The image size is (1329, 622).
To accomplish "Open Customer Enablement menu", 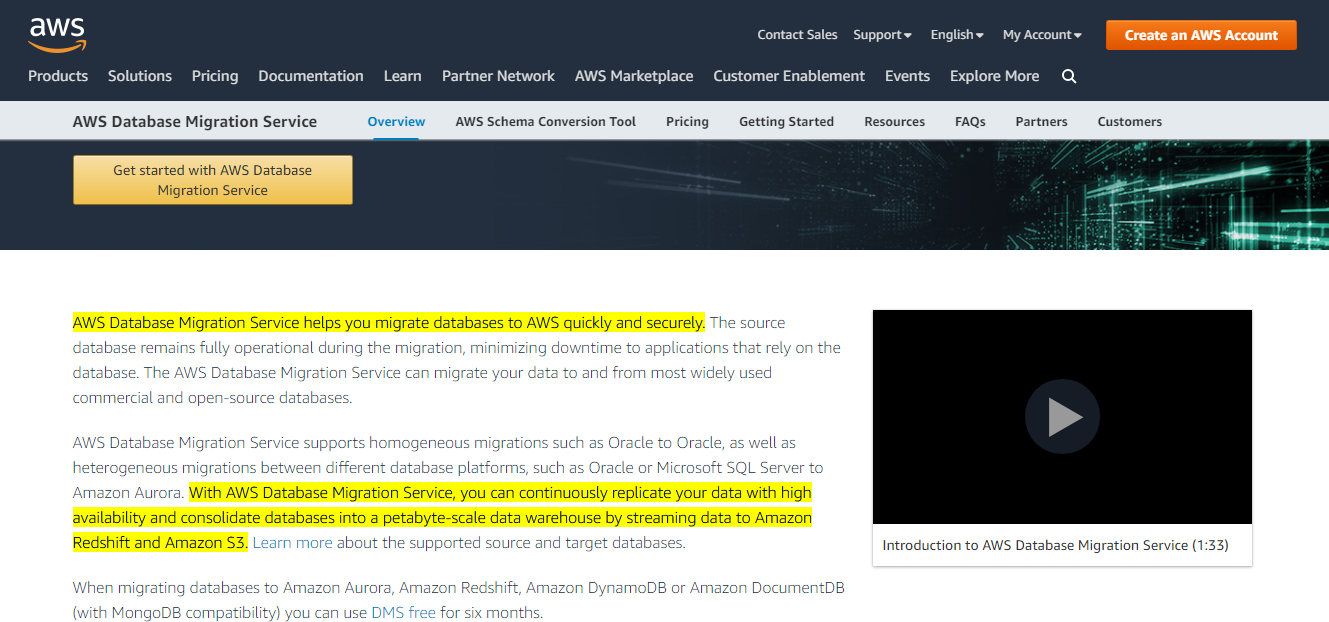I will point(789,76).
